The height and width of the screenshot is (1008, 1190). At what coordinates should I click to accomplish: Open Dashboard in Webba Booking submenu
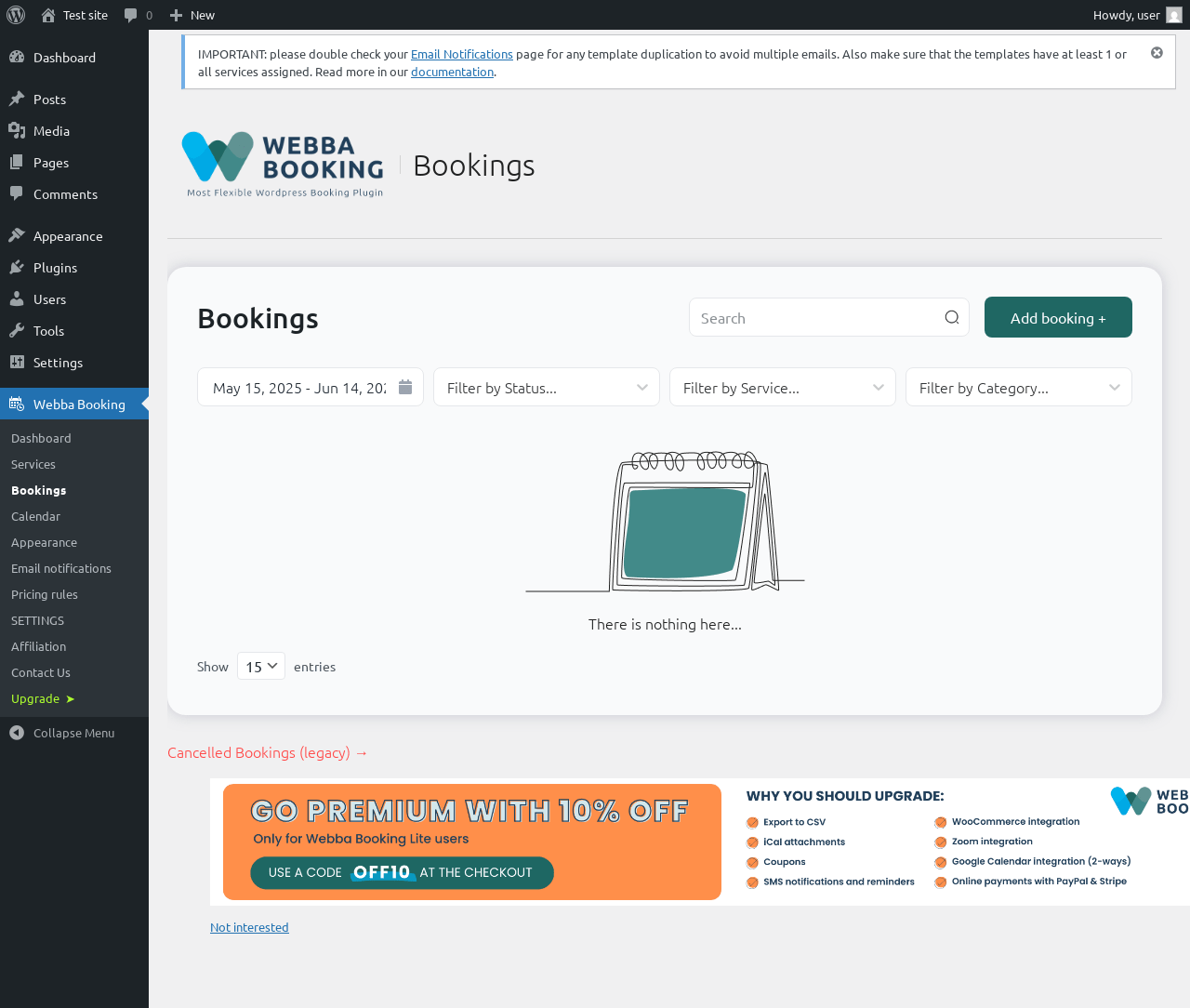point(41,438)
